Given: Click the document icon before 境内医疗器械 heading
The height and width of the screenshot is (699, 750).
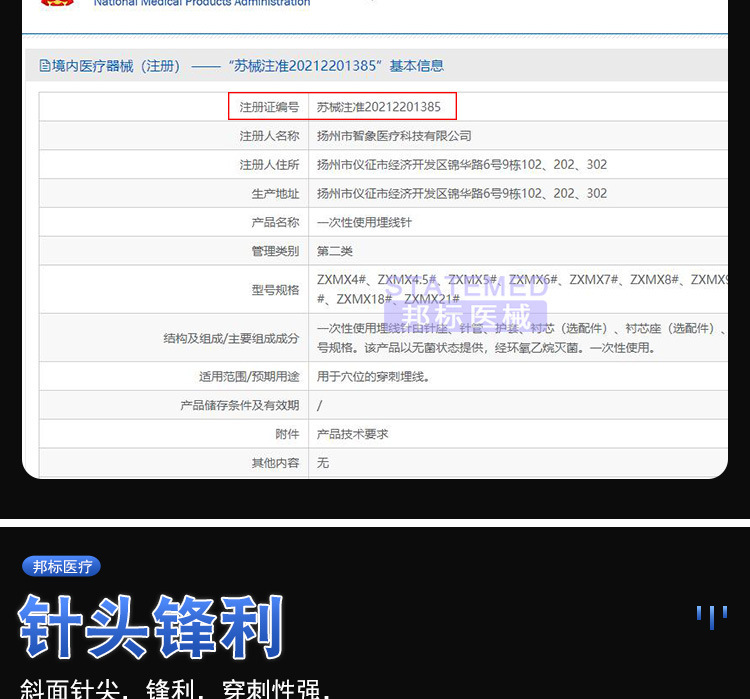Looking at the screenshot, I should click(x=44, y=66).
